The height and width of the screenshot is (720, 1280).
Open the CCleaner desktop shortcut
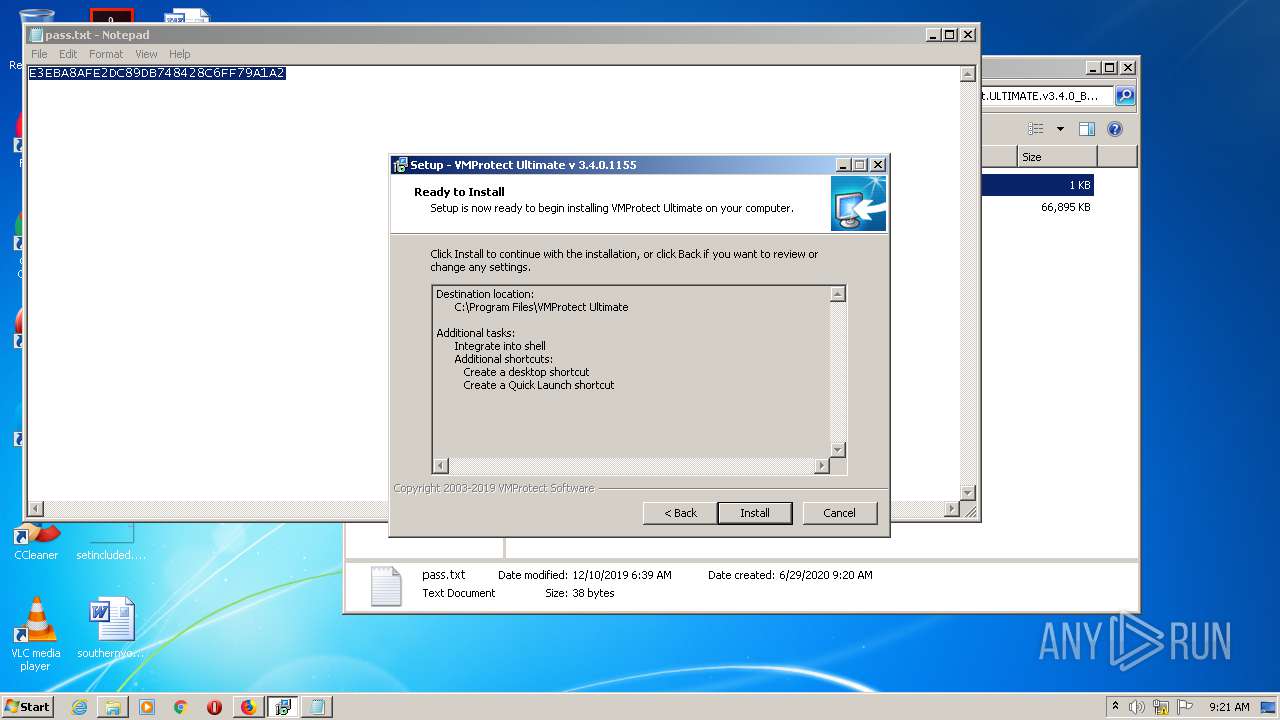click(36, 542)
